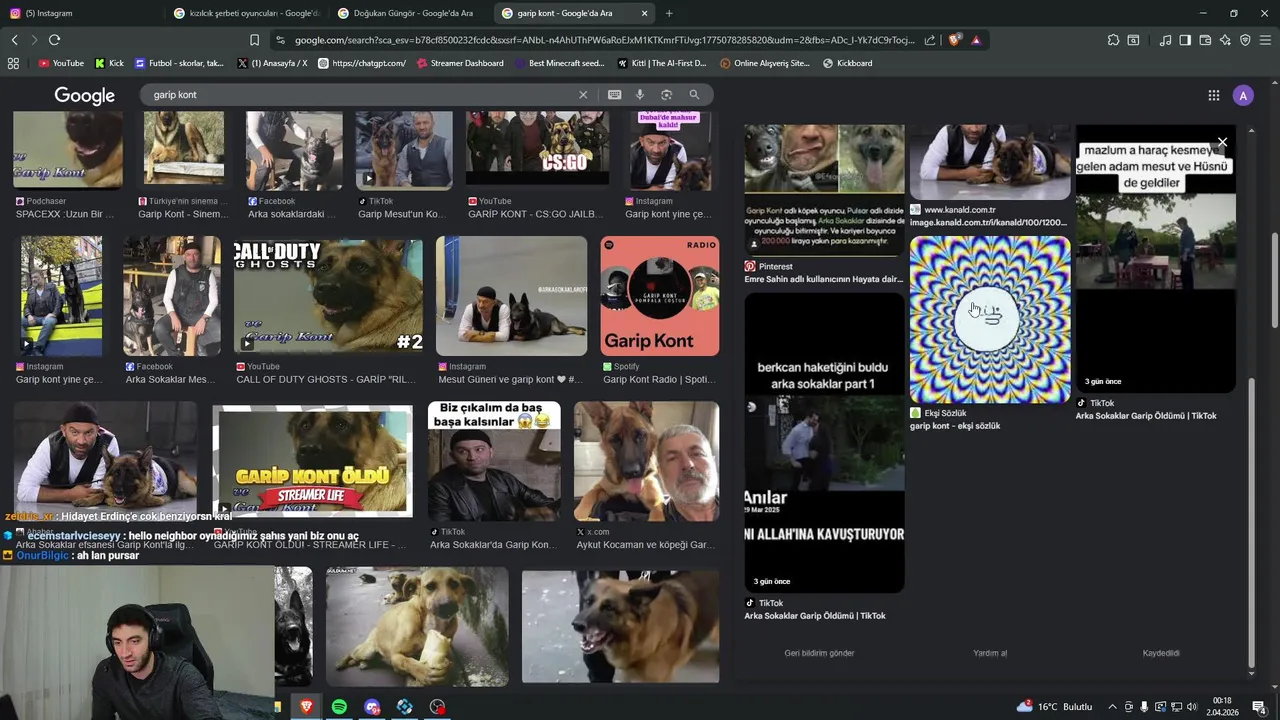Search by image with Google Lens icon
This screenshot has width=1280, height=720.
click(x=666, y=95)
